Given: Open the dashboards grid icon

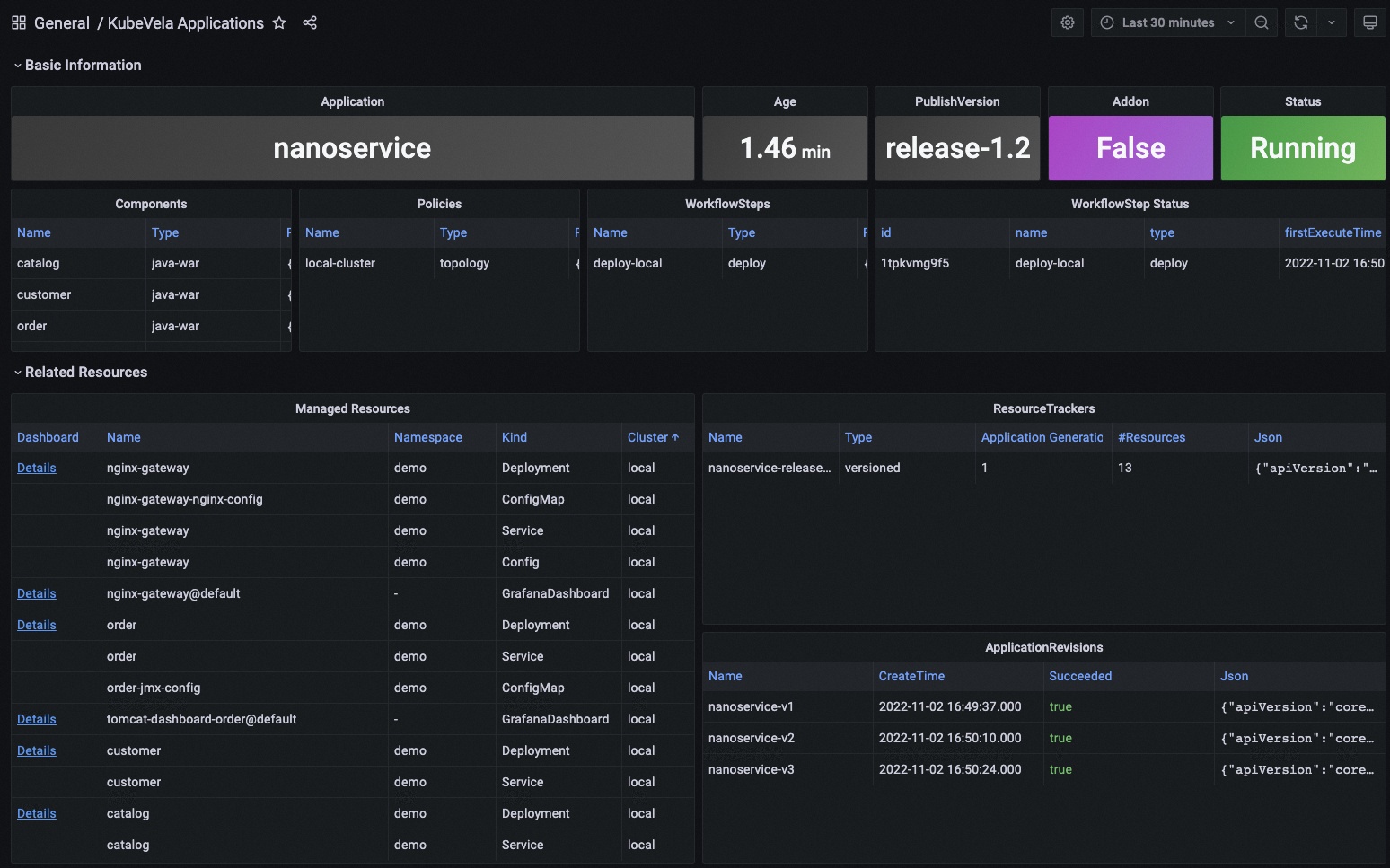Looking at the screenshot, I should pos(18,22).
